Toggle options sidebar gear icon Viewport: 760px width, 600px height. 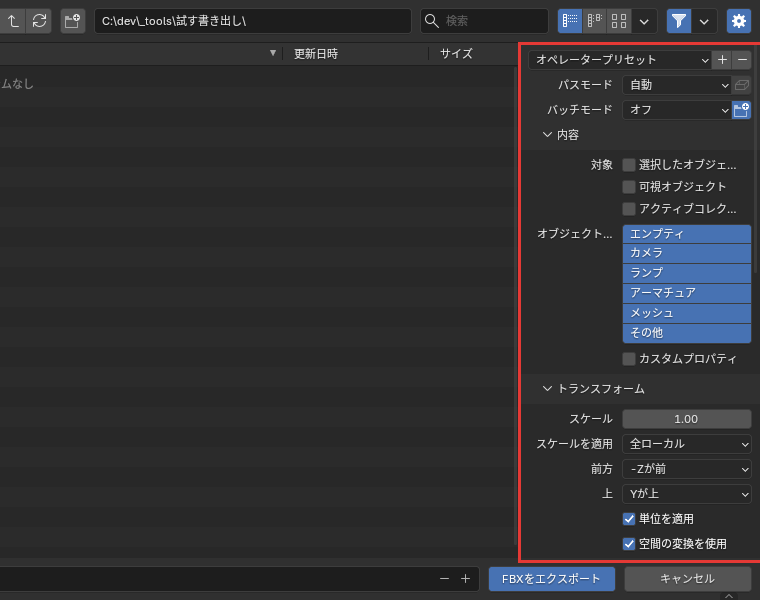coord(739,21)
